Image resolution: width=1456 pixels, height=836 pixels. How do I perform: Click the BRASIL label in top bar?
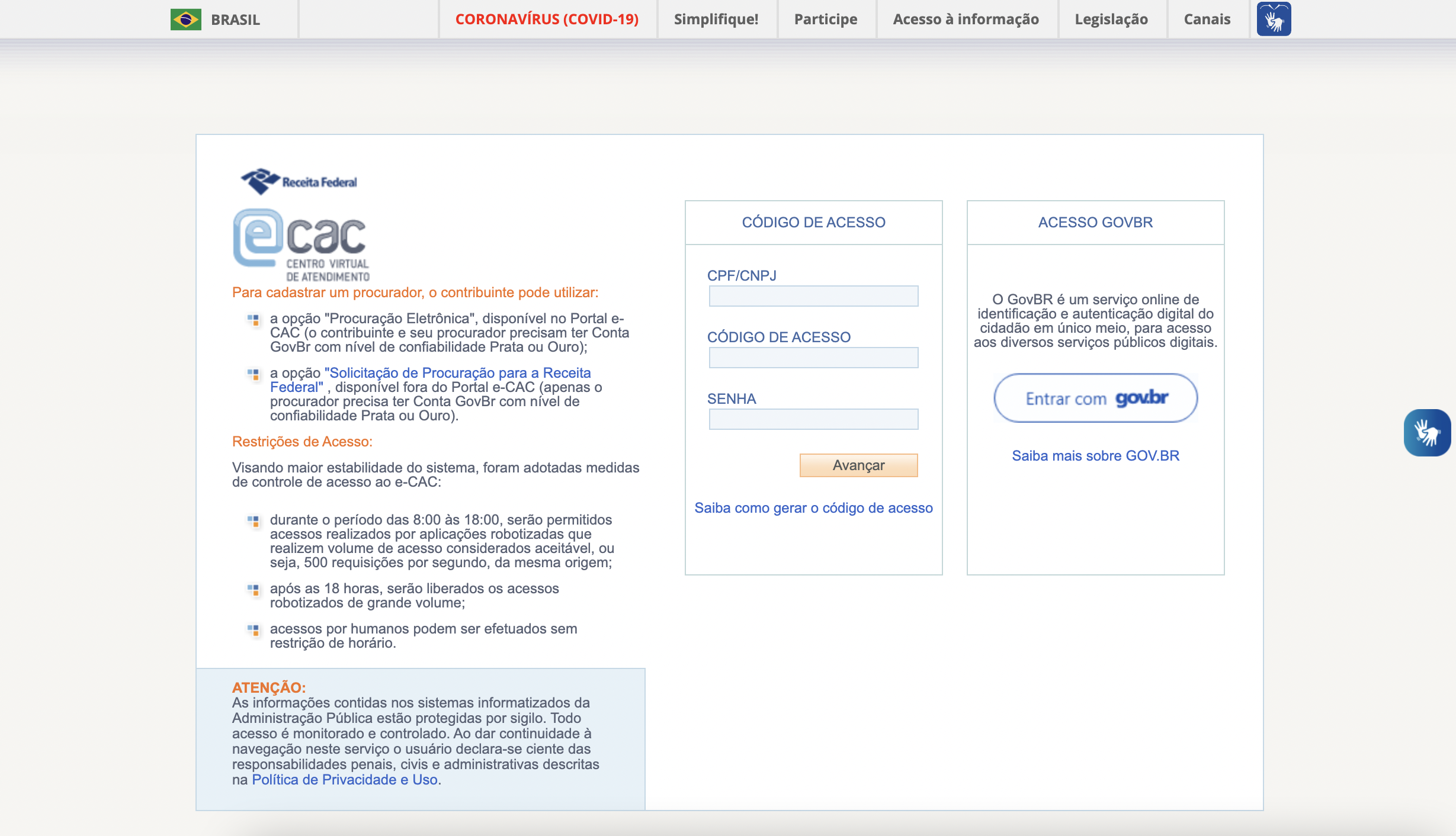click(235, 20)
